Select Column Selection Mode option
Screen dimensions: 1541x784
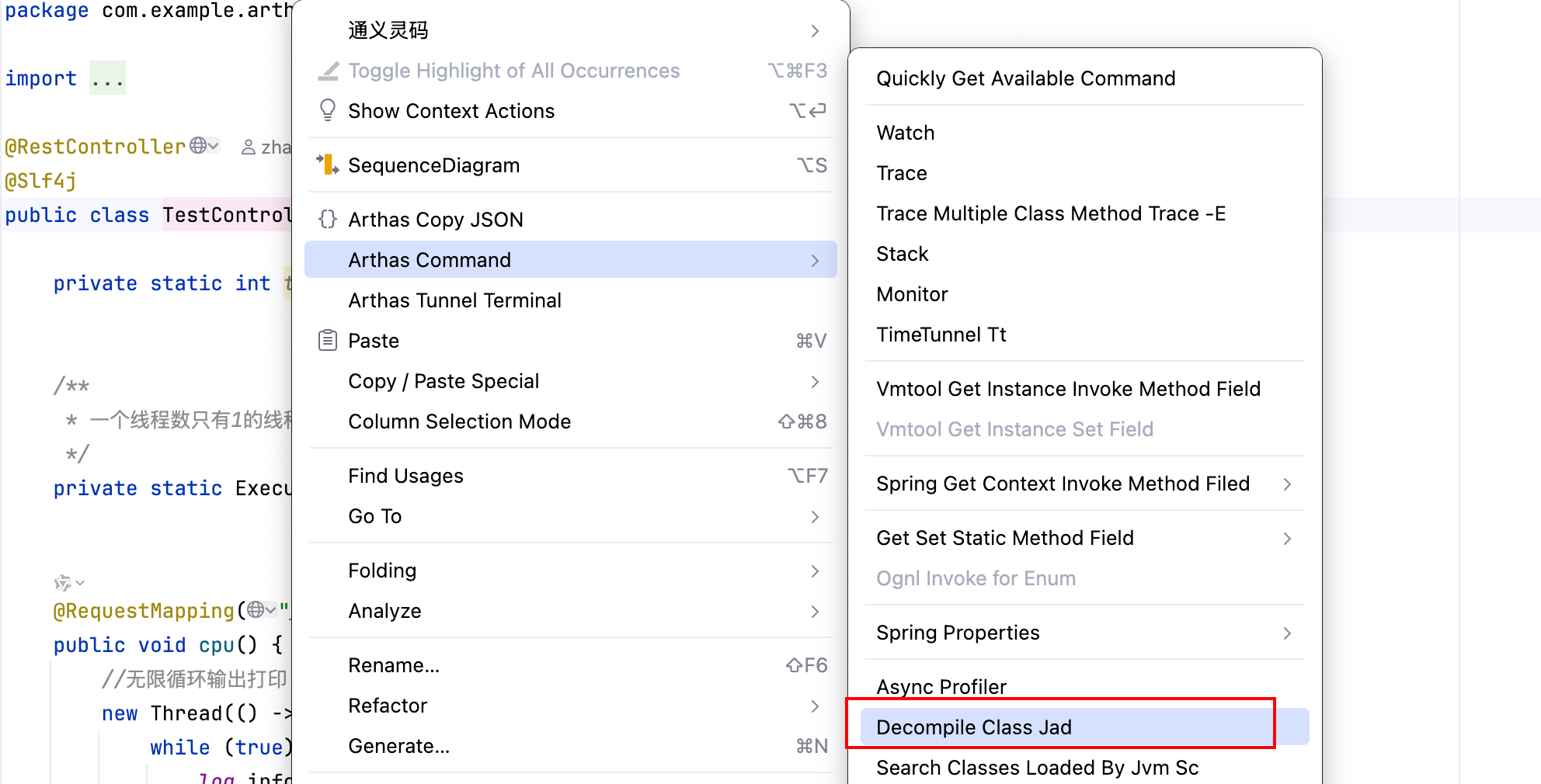[459, 421]
